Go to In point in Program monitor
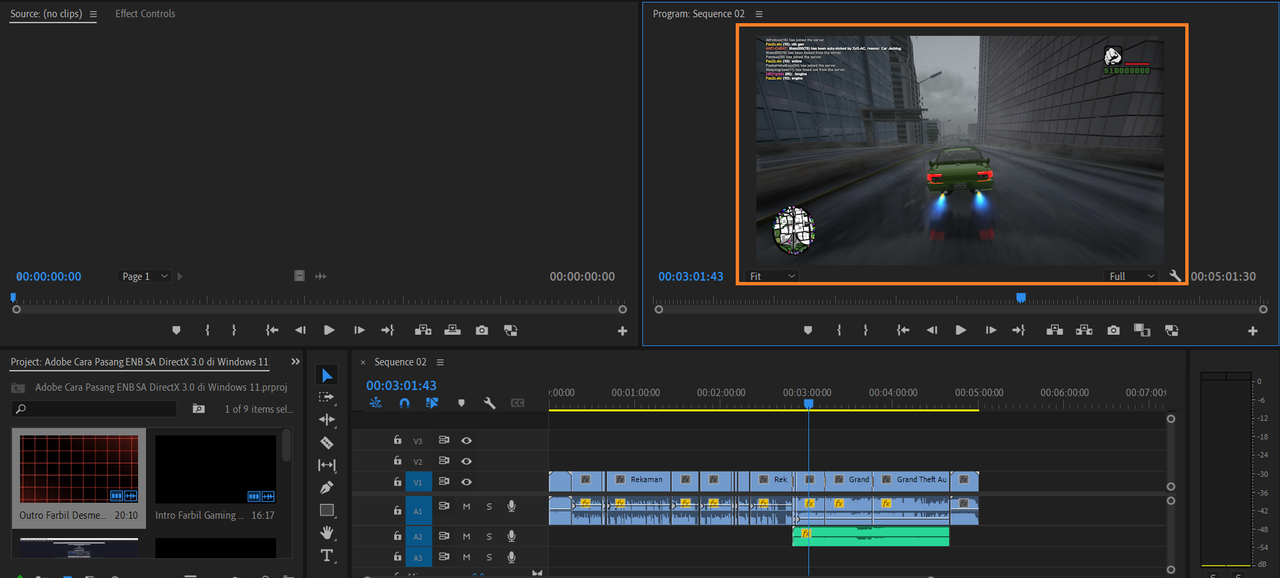 pos(903,330)
